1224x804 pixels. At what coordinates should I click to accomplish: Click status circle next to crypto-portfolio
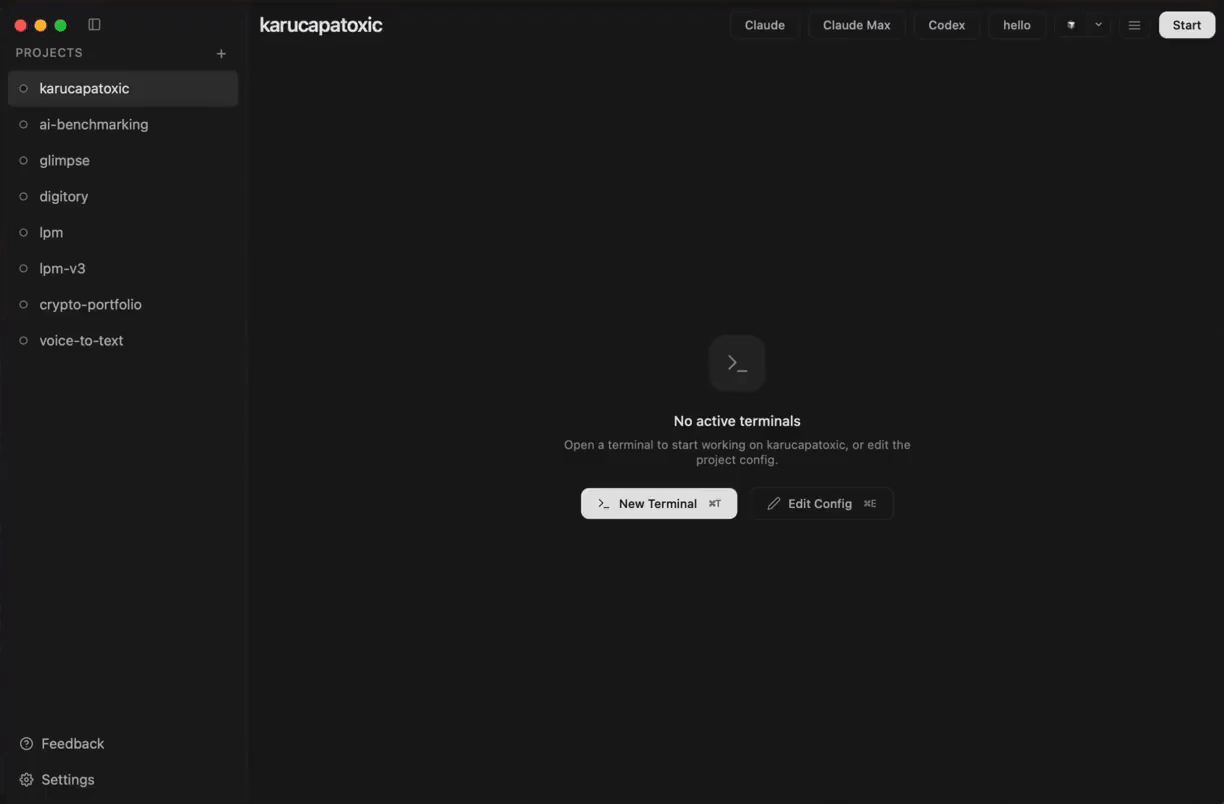24,304
